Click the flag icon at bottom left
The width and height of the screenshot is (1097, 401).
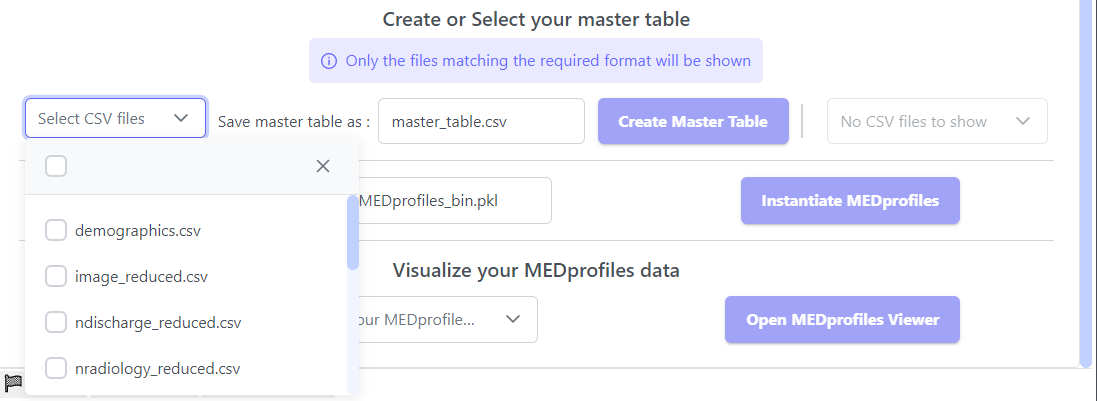click(x=13, y=381)
